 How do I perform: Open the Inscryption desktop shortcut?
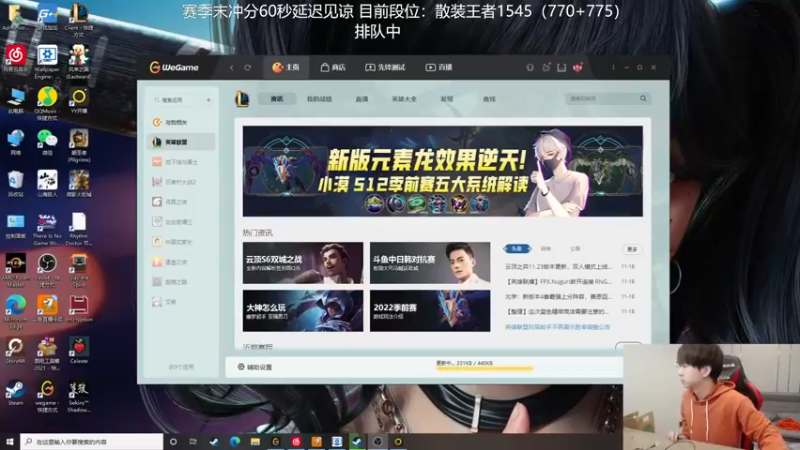pyautogui.click(x=79, y=309)
